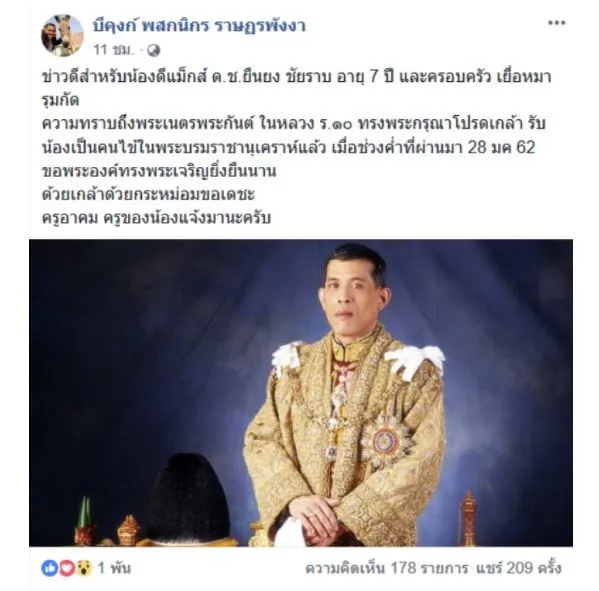This screenshot has width=599, height=591.
Task: Click the black hat in the photo
Action: click(188, 499)
